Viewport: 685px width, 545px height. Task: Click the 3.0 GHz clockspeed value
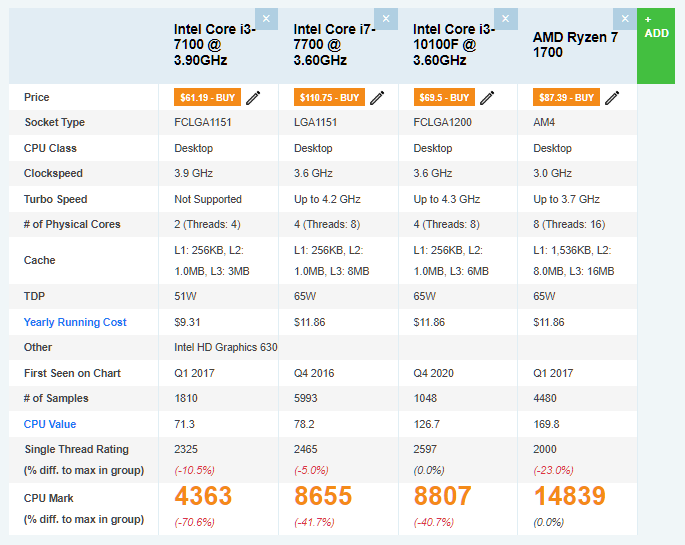coord(553,173)
